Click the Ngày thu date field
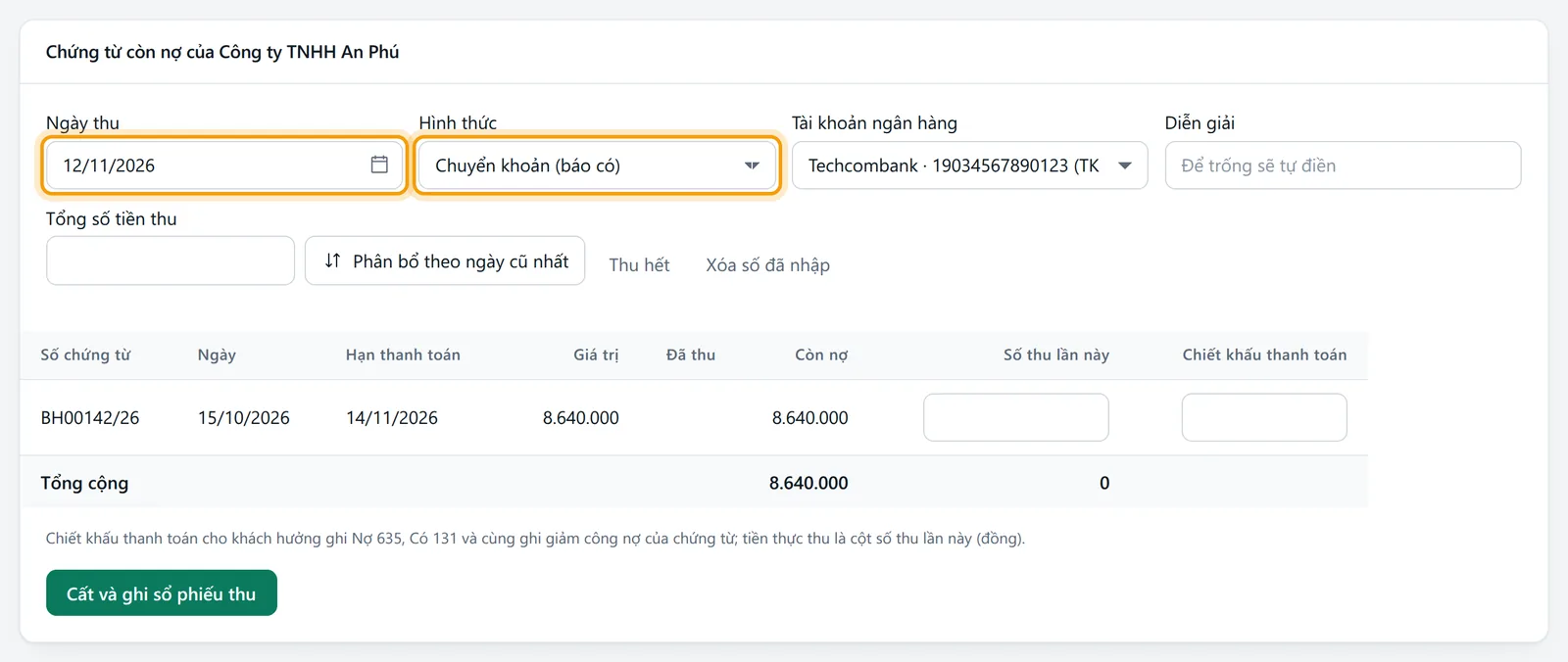Viewport: 1568px width, 662px height. (224, 165)
